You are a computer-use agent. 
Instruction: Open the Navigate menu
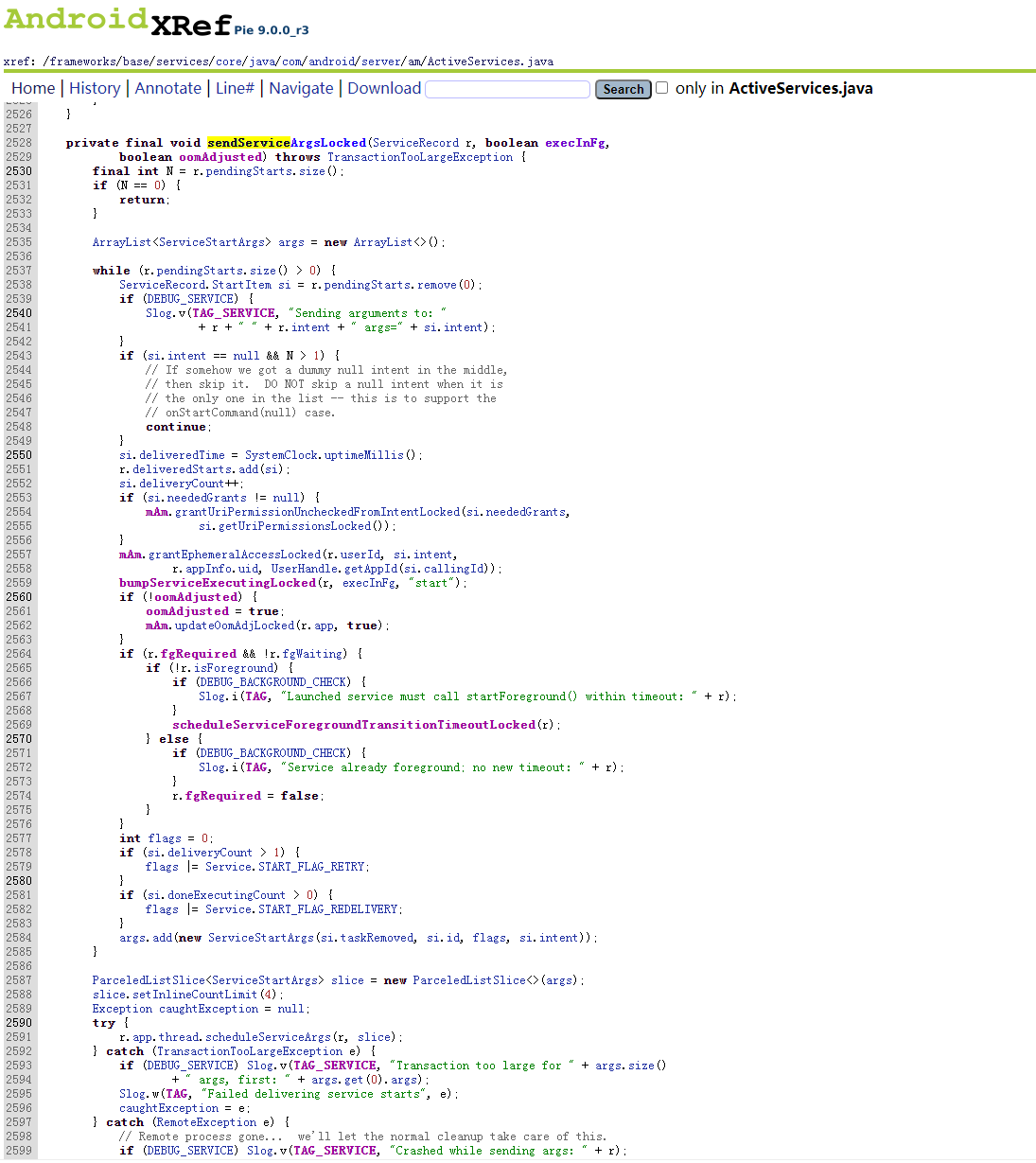301,88
